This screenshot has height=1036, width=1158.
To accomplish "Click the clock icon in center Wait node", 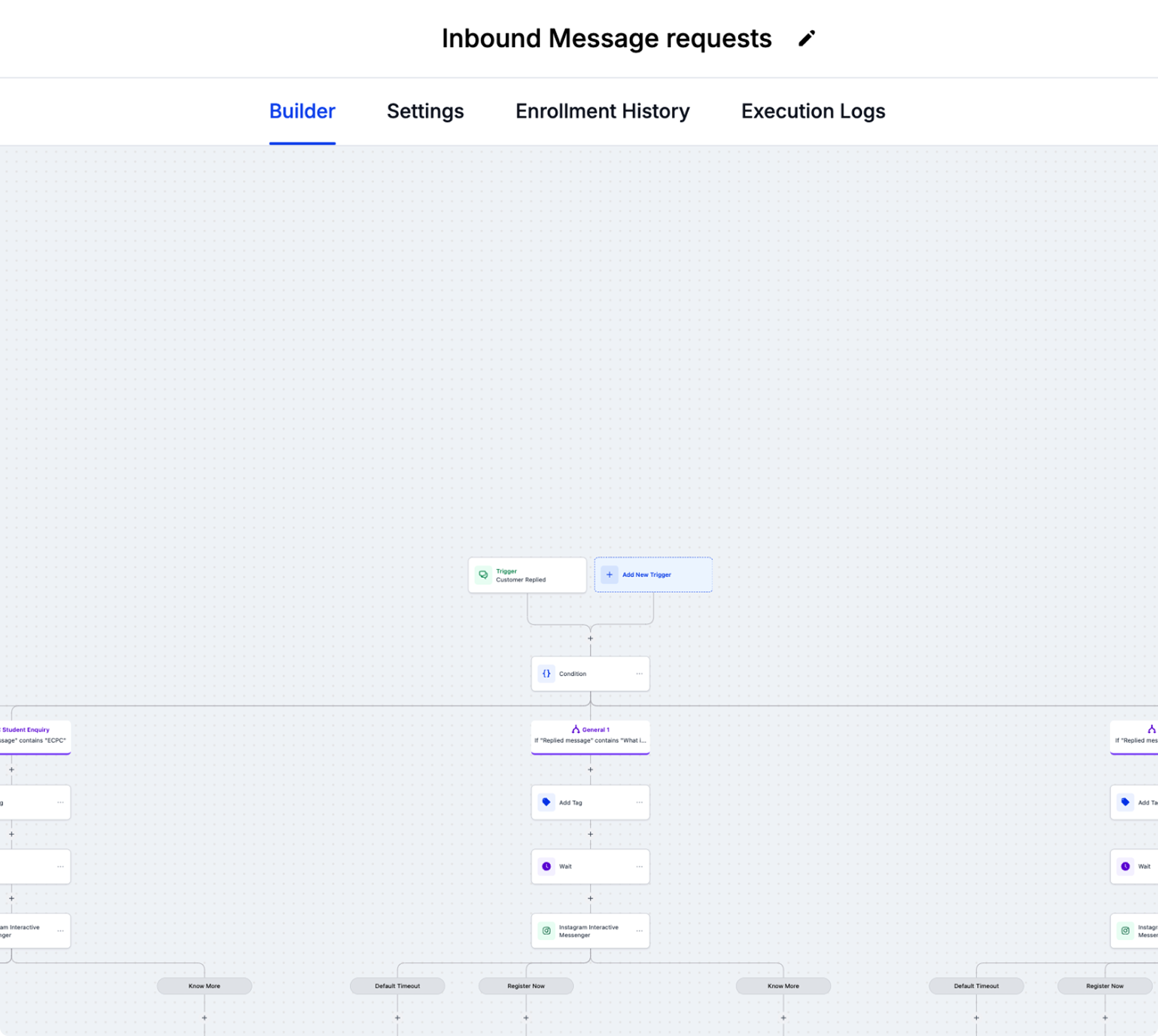I will [547, 866].
